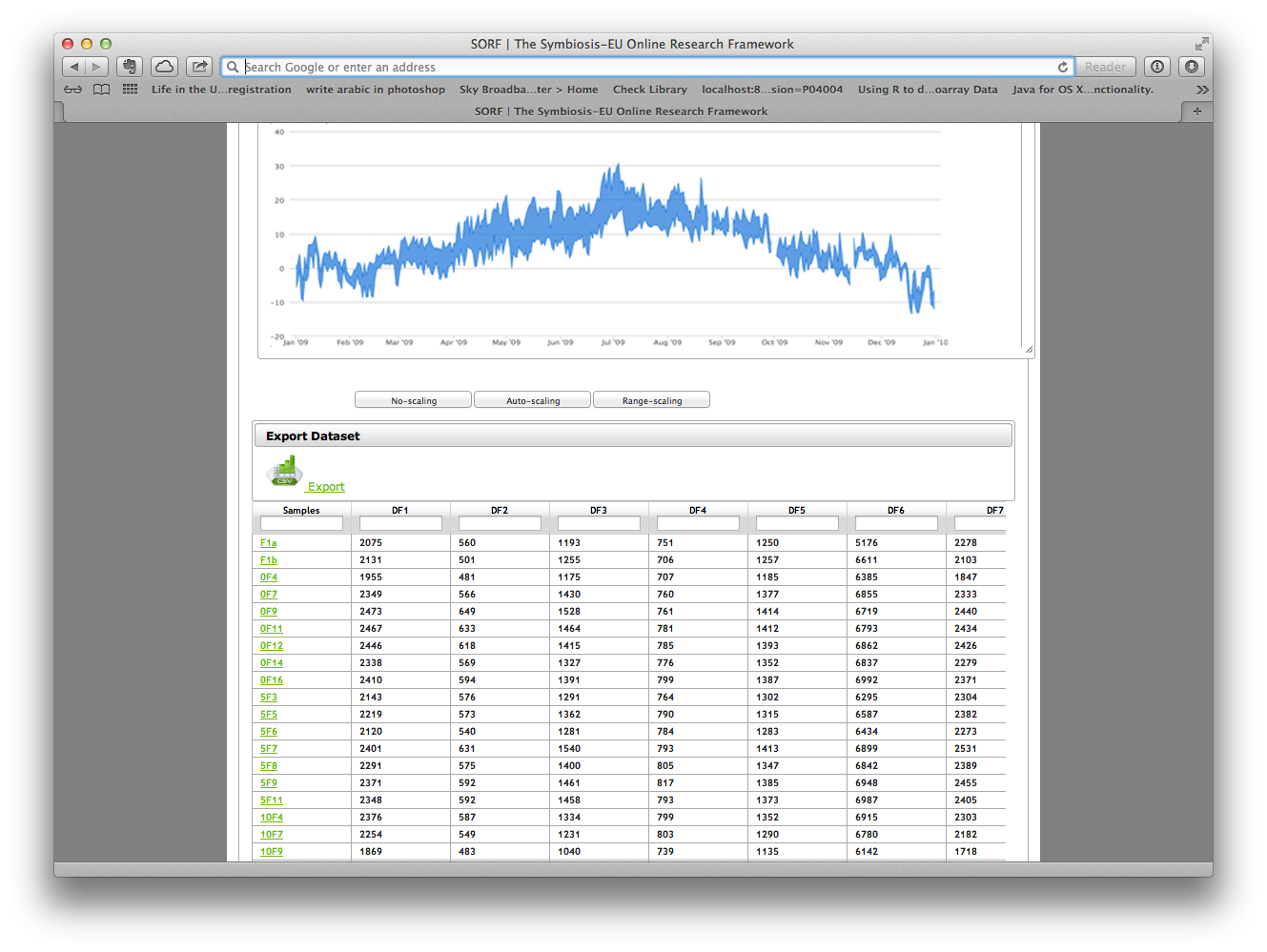Collapse the Export Dataset panel header
The image size is (1267, 952).
click(633, 435)
